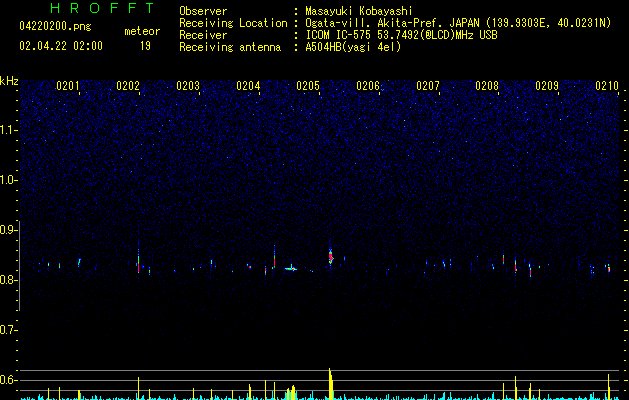Click the date stamp 02.04.22 02:00

61,46
